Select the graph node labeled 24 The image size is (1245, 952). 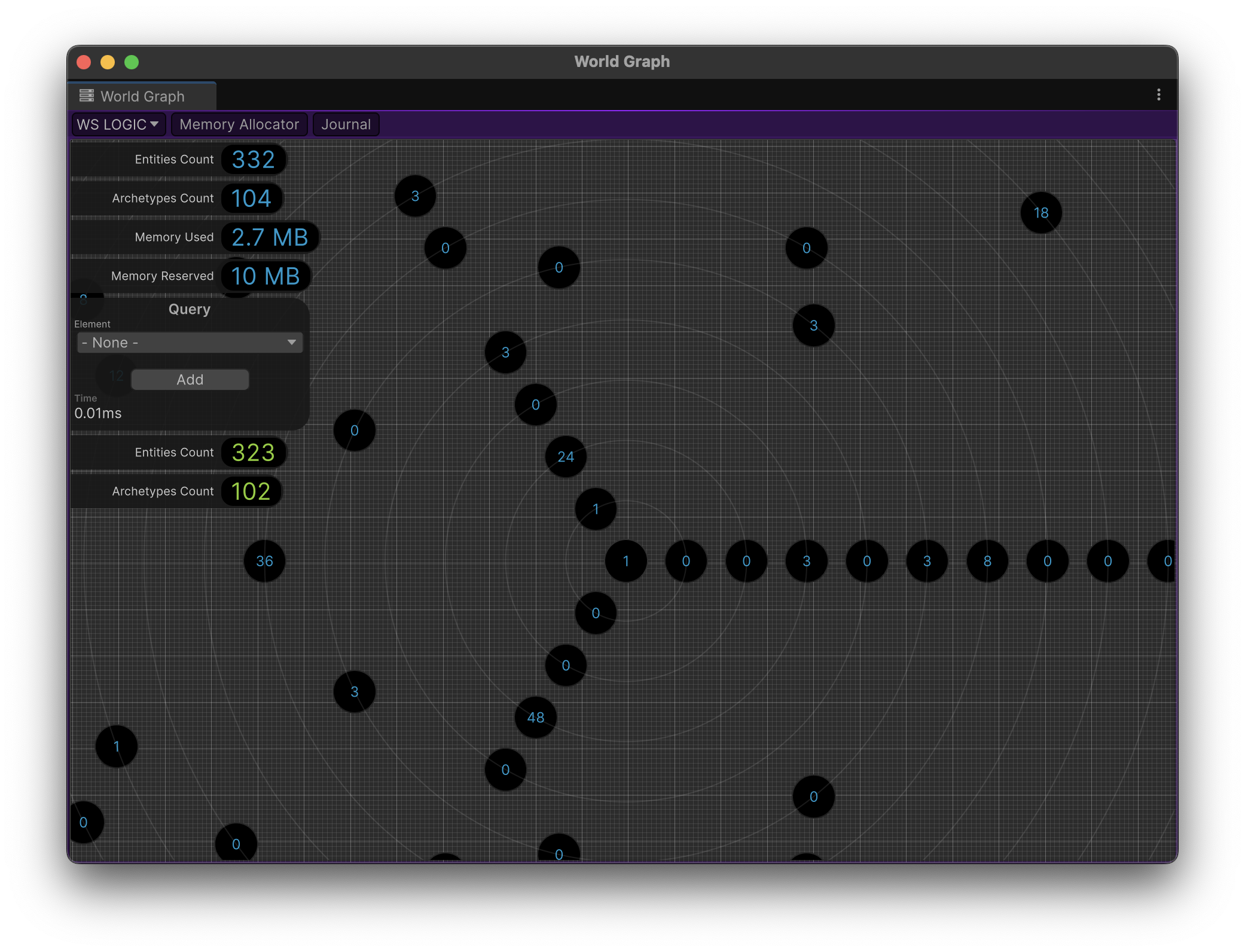pos(565,457)
